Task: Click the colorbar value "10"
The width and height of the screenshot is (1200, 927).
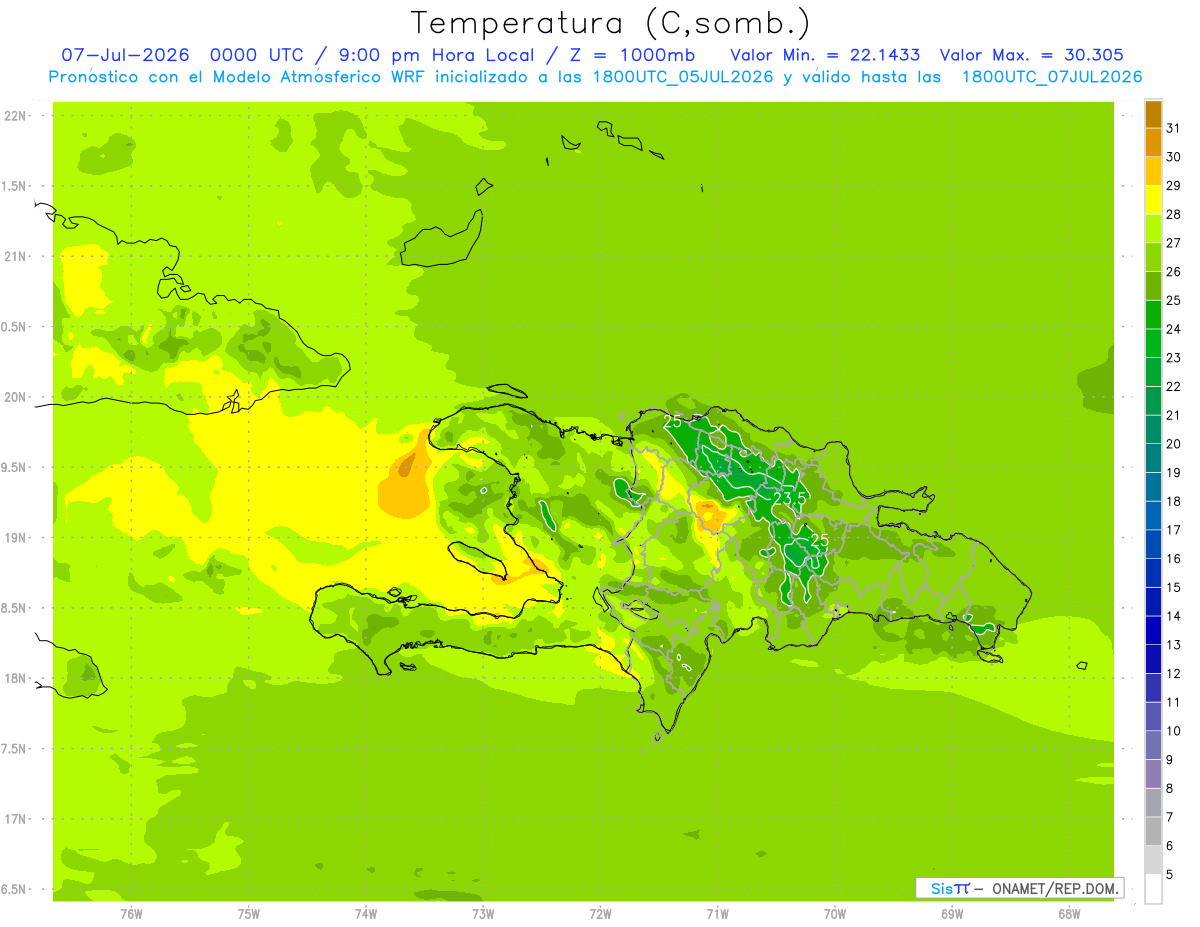Action: pos(1174,731)
